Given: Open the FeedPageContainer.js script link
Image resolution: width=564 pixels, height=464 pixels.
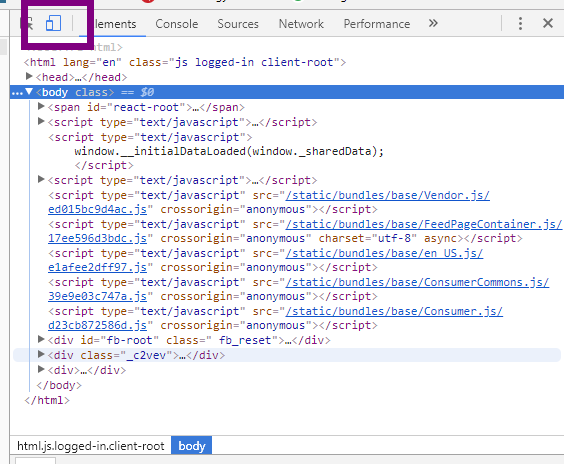Looking at the screenshot, I should [424, 224].
